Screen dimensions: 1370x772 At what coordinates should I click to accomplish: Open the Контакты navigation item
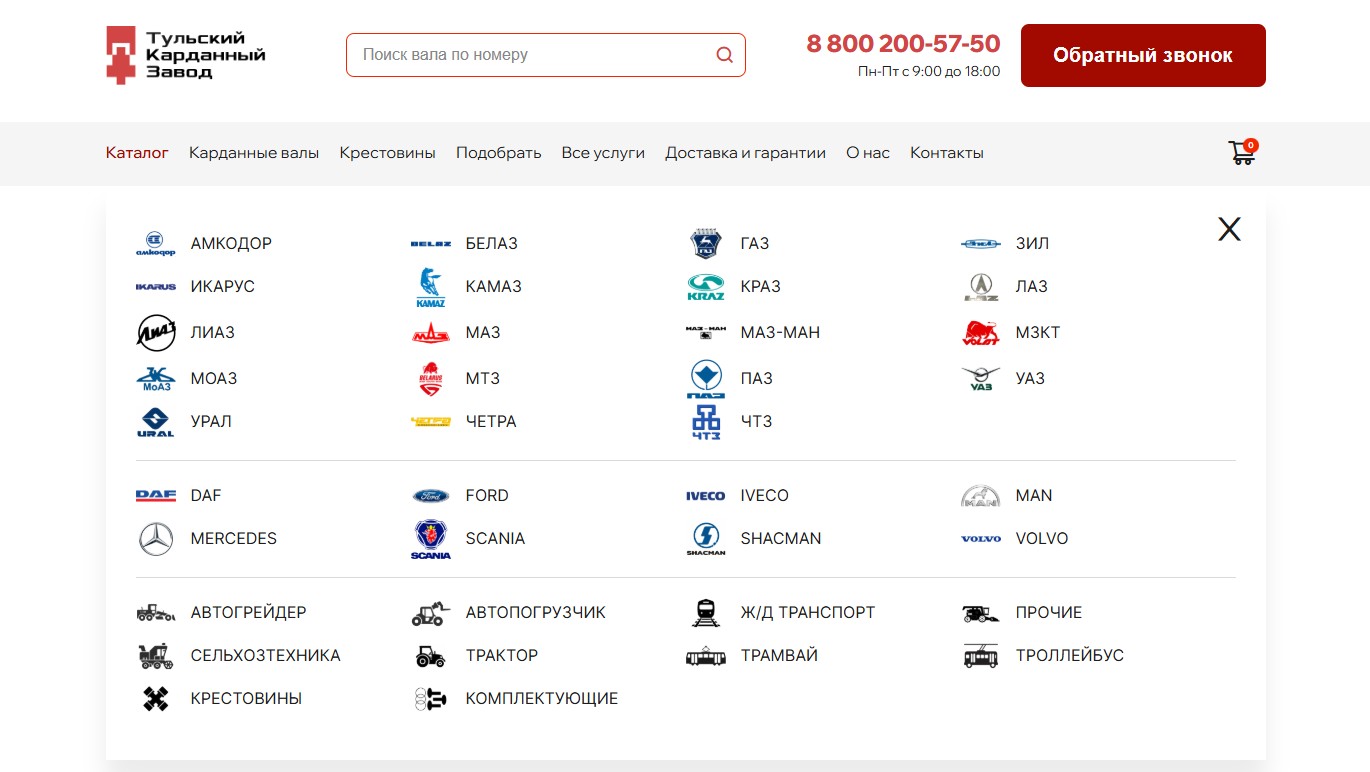pos(946,153)
